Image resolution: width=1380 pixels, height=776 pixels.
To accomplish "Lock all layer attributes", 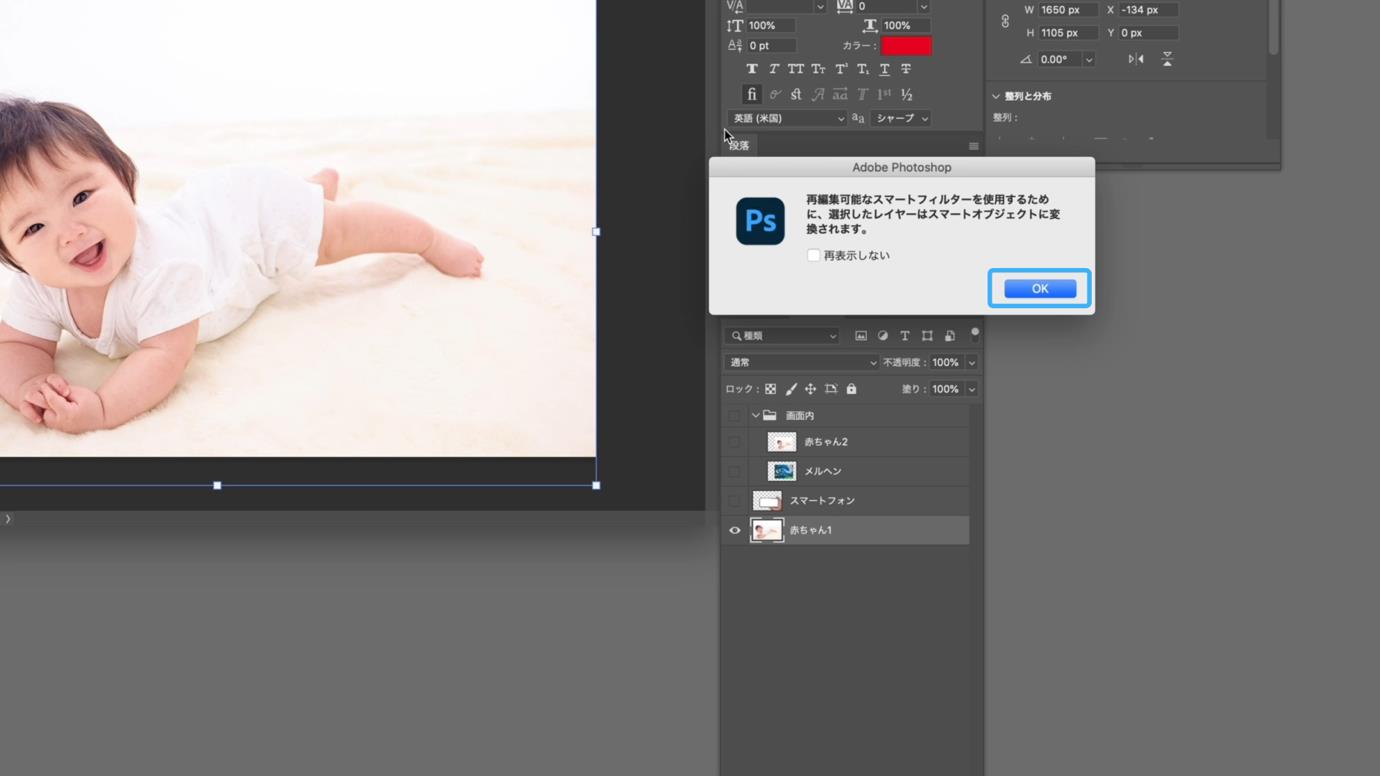I will pyautogui.click(x=851, y=389).
